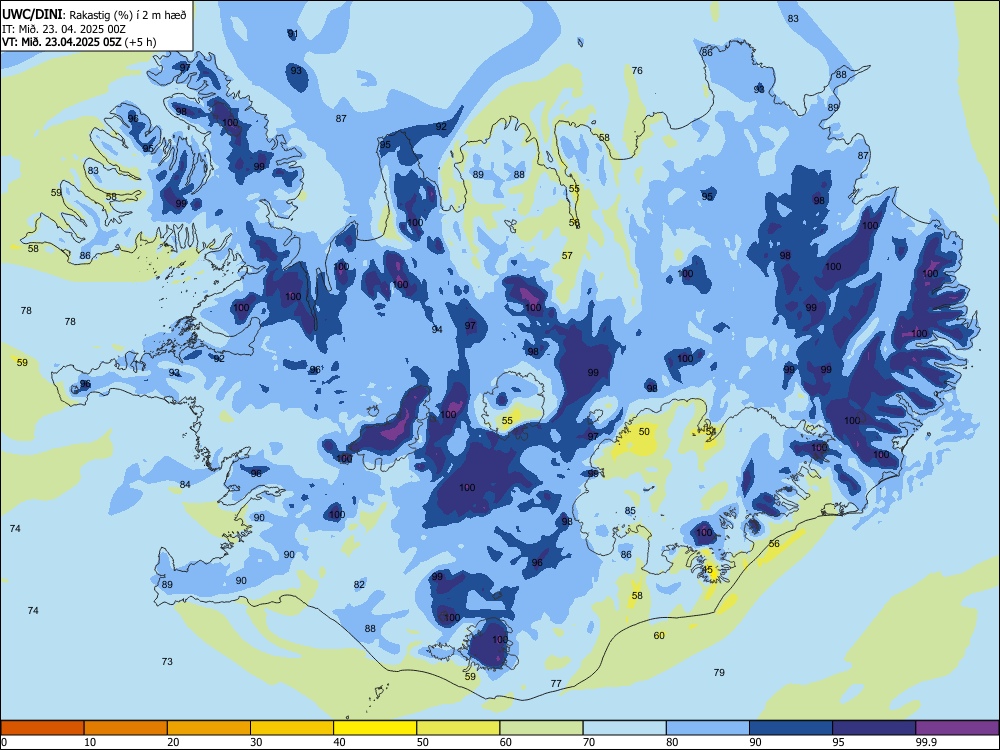This screenshot has width=1000, height=750.
Task: Click the 50–60 legend color segment
Action: [x=459, y=728]
